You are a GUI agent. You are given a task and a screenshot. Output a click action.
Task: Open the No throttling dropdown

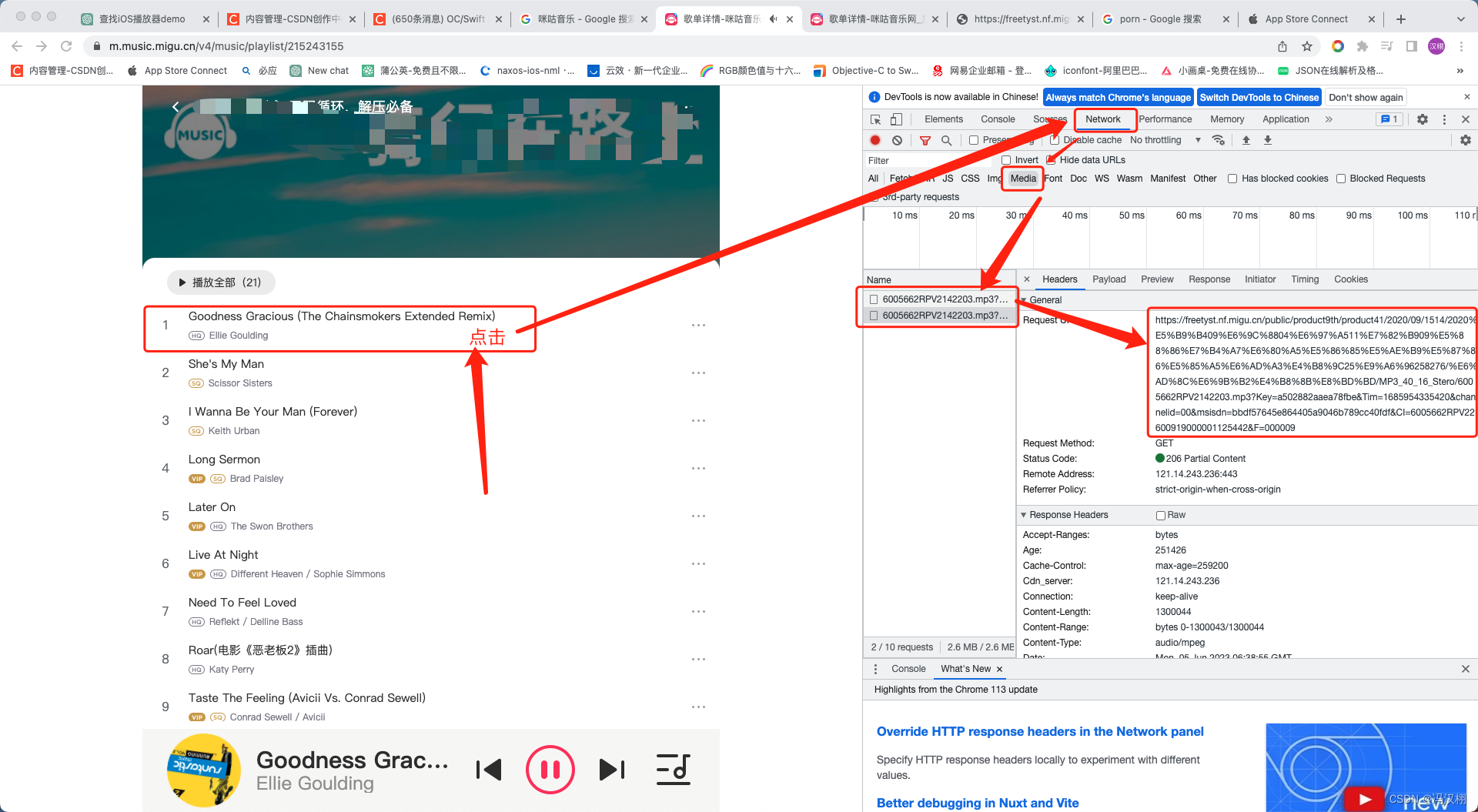pyautogui.click(x=1165, y=140)
